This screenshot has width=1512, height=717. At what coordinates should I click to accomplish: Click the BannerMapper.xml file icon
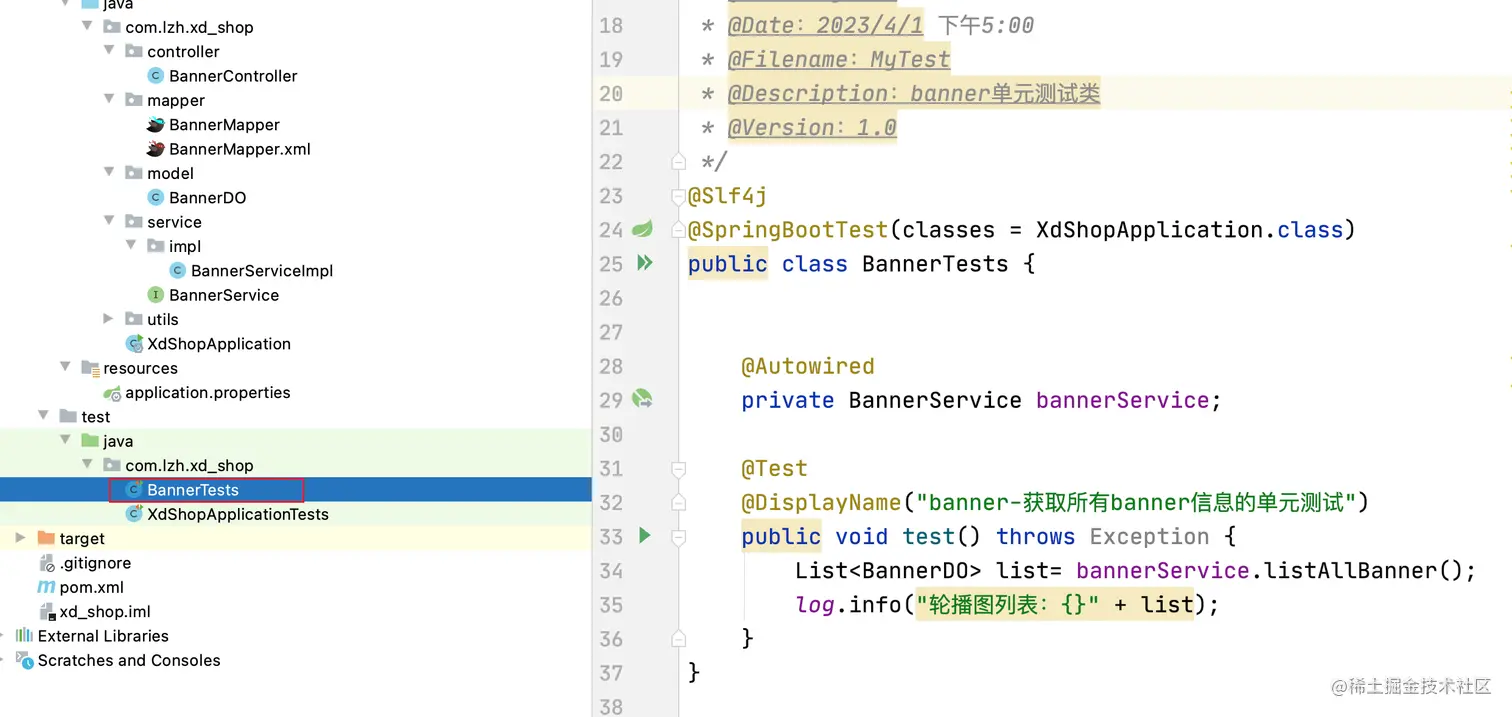click(155, 149)
